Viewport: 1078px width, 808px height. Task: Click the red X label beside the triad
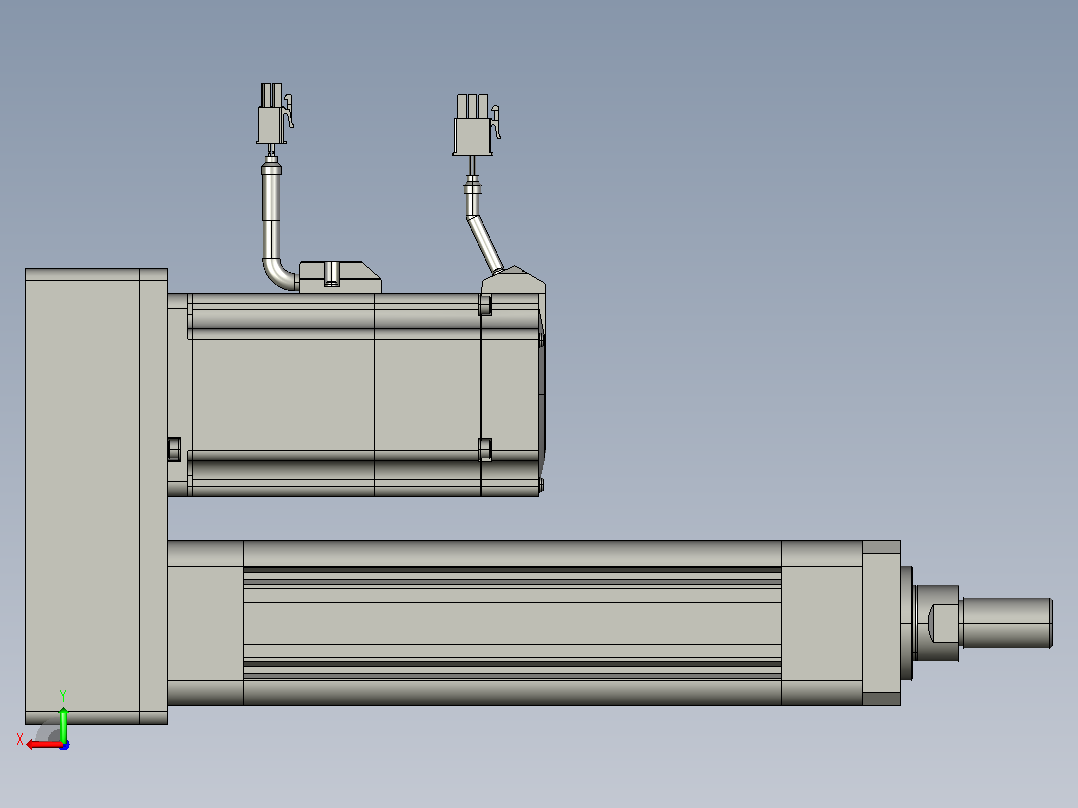click(20, 739)
